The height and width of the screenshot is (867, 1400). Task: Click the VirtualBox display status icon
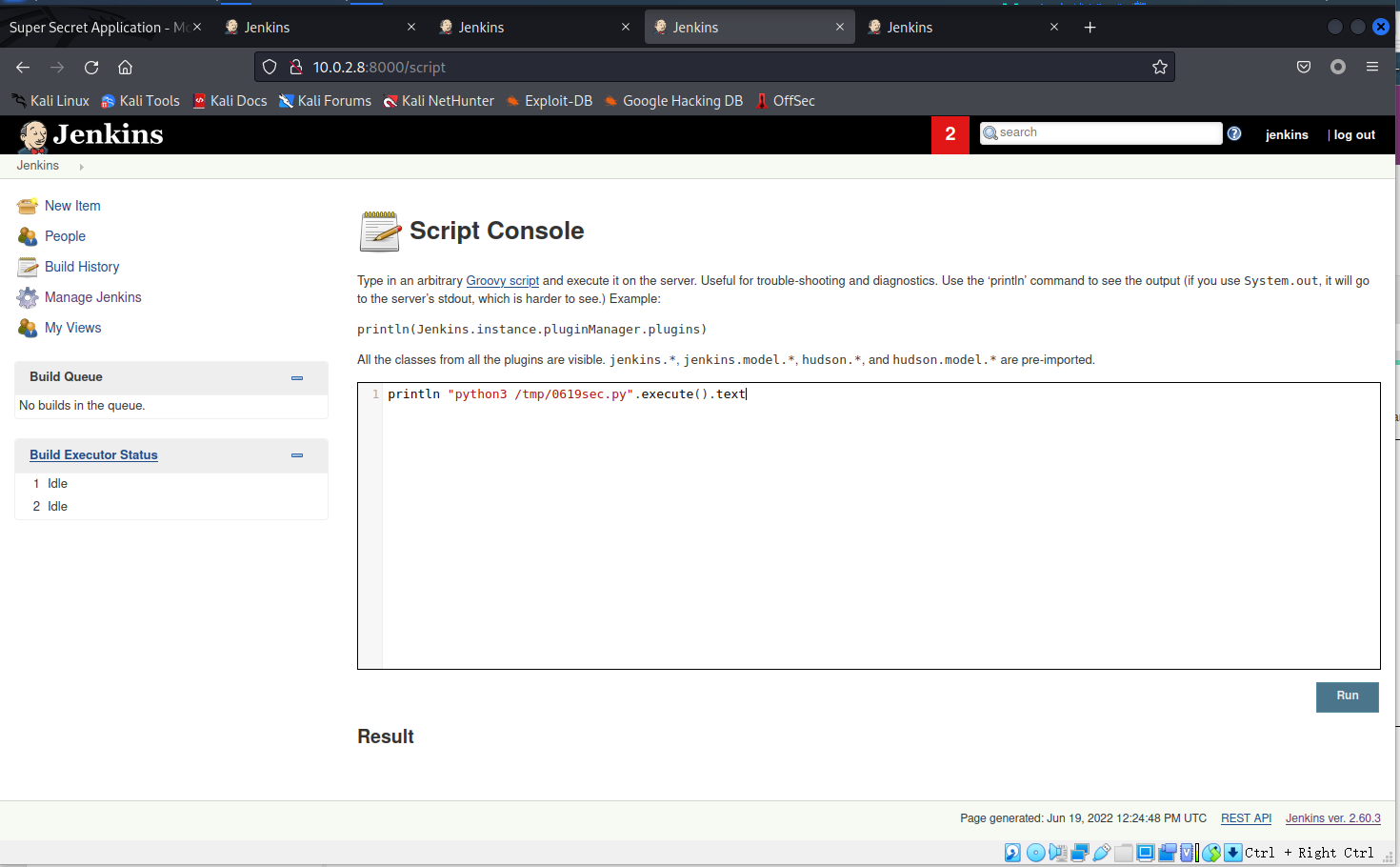[1146, 853]
